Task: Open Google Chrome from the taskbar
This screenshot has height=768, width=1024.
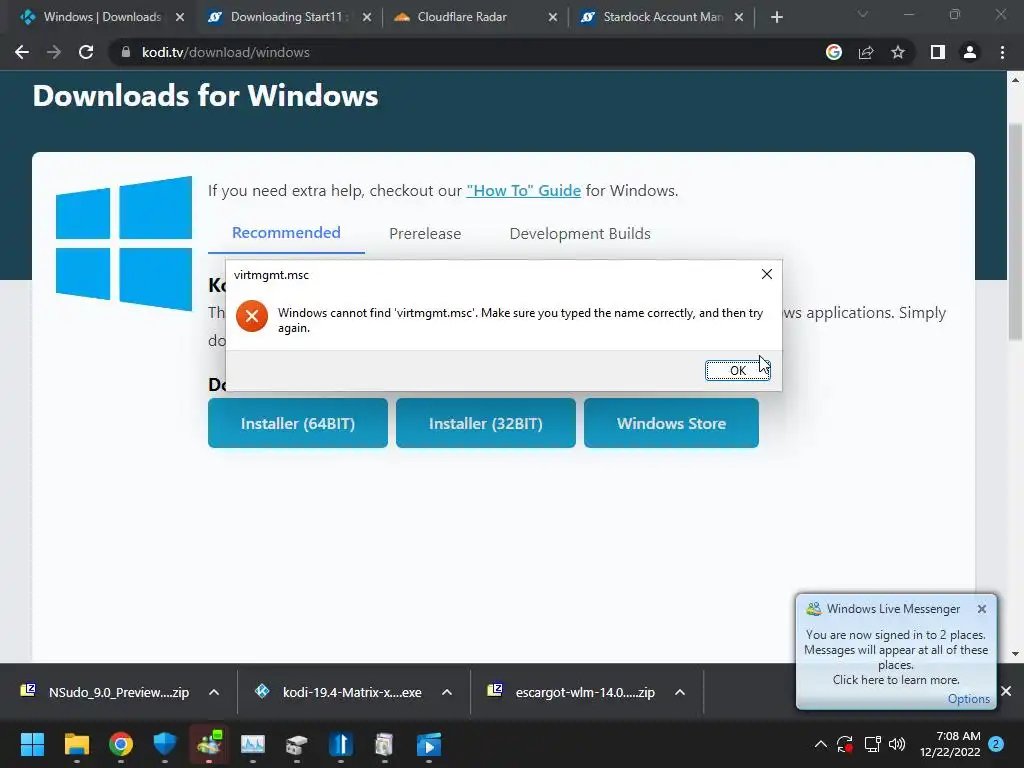Action: tap(121, 744)
